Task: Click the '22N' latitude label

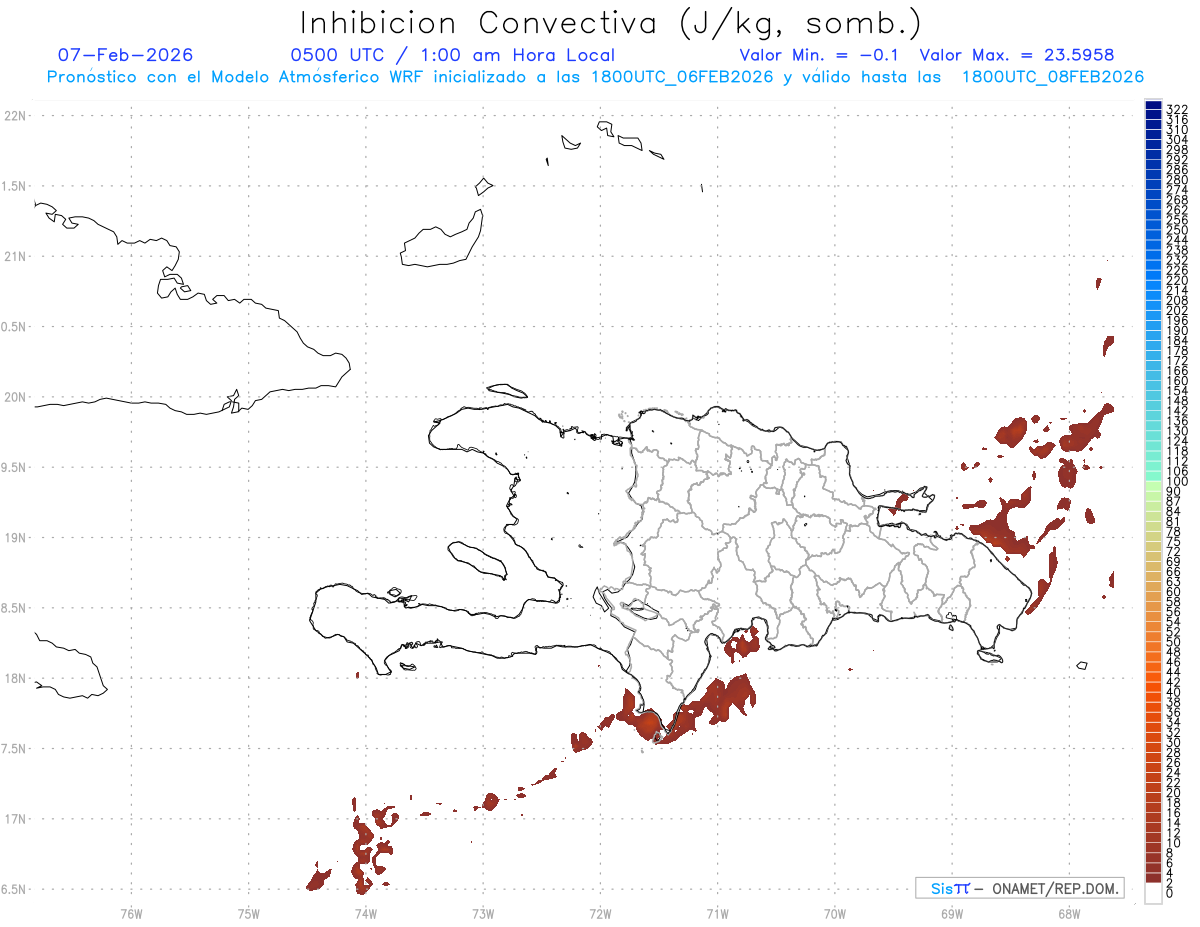Action: (x=15, y=116)
